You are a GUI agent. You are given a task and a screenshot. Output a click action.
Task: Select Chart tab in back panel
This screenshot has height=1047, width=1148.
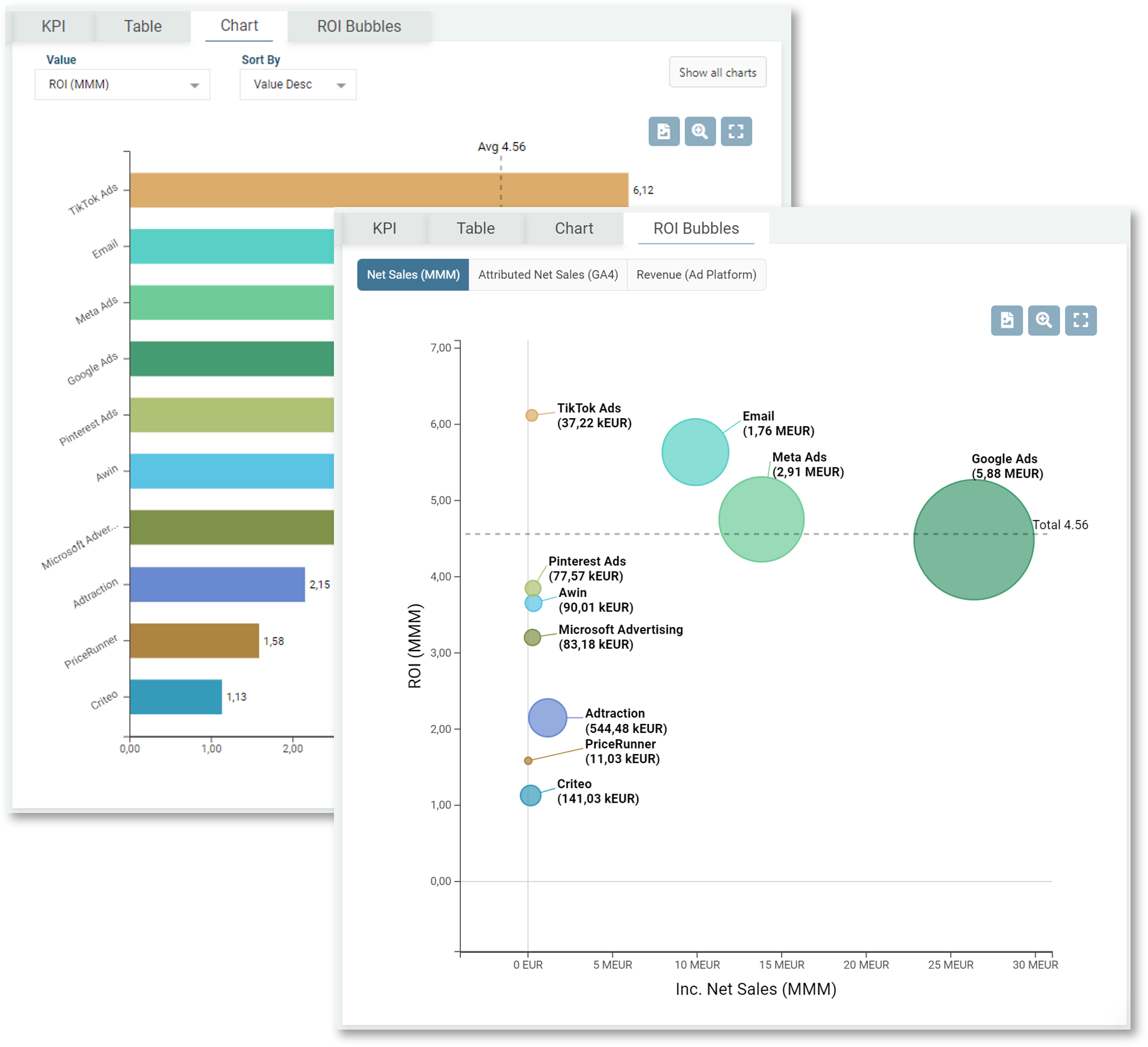pos(239,26)
